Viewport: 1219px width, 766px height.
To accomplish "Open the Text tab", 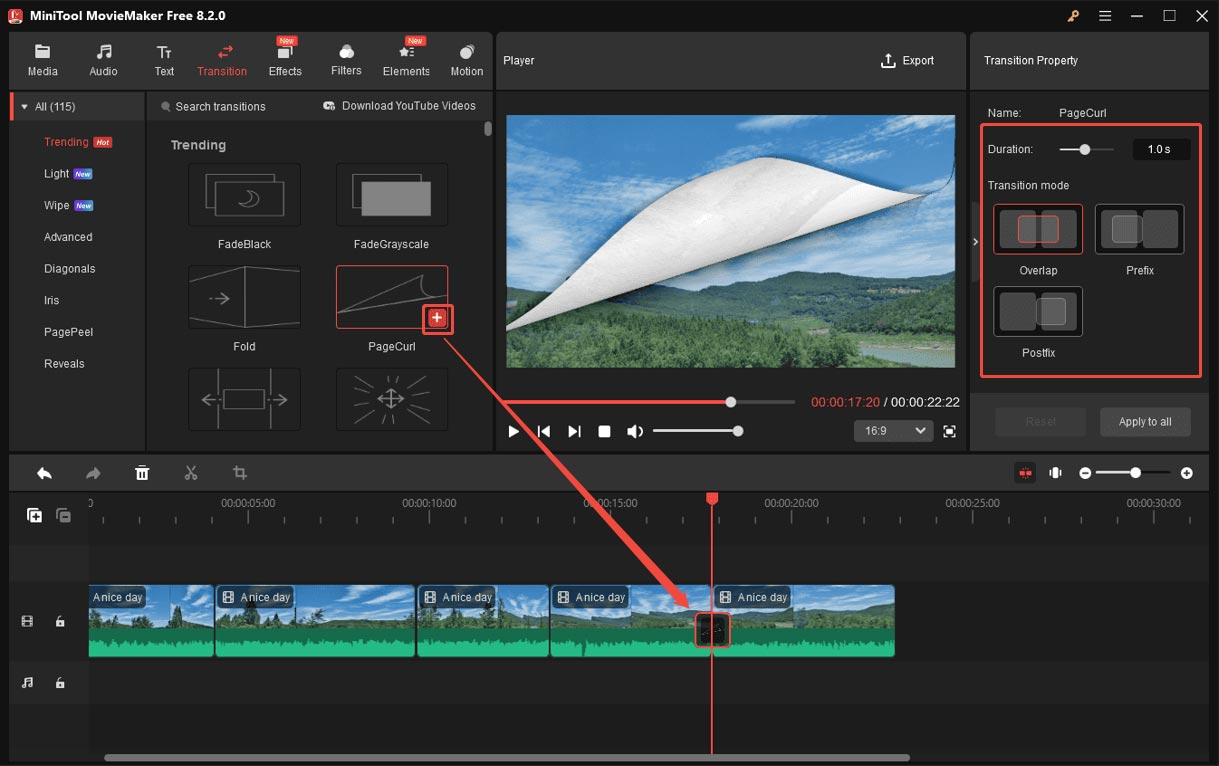I will coord(164,60).
